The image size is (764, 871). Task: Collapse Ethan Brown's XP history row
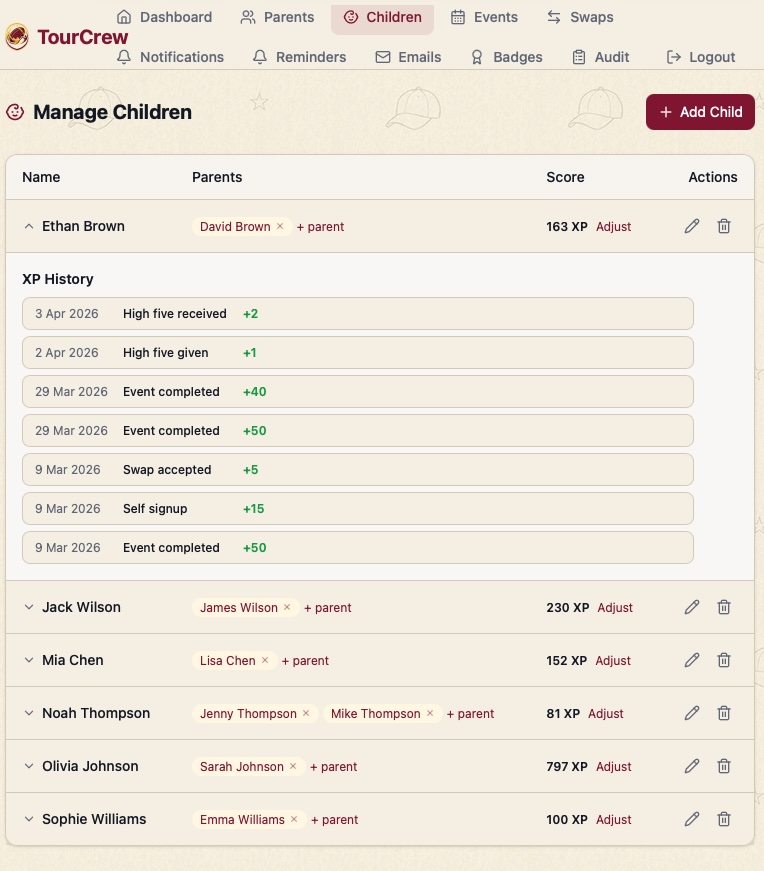(29, 226)
